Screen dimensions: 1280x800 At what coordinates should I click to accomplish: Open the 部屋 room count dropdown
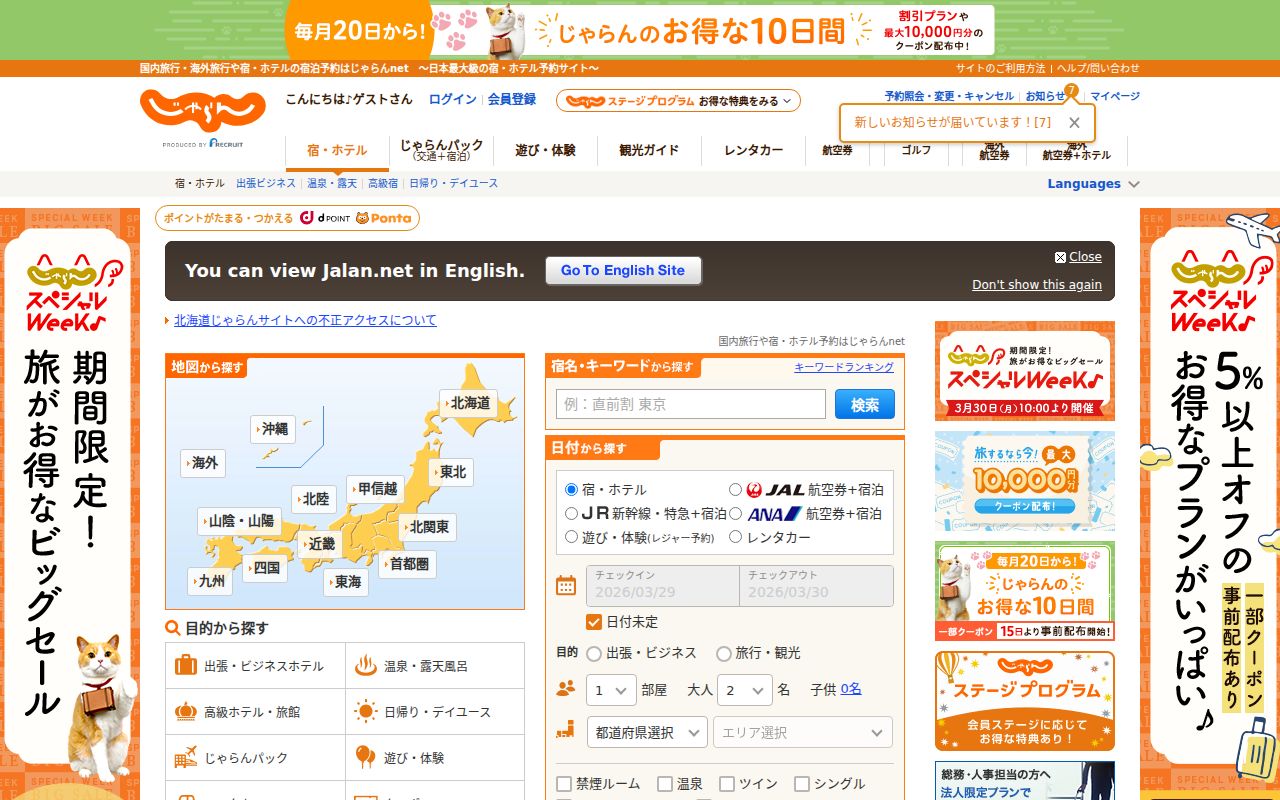611,690
